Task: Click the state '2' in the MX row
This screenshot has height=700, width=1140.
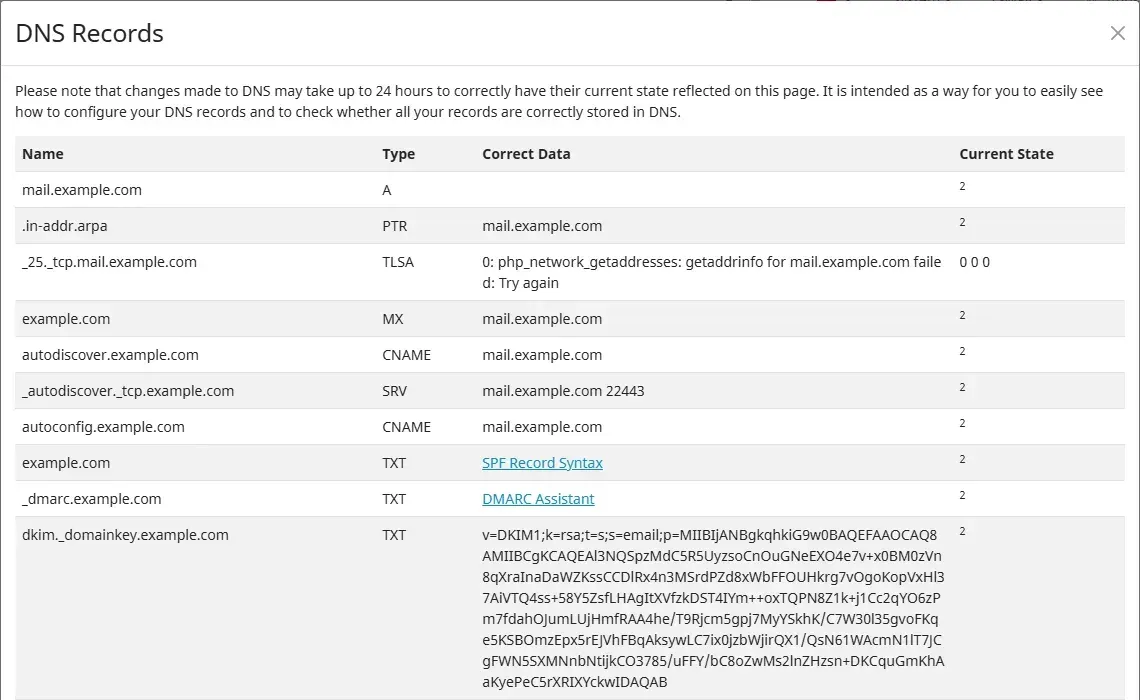Action: [963, 315]
